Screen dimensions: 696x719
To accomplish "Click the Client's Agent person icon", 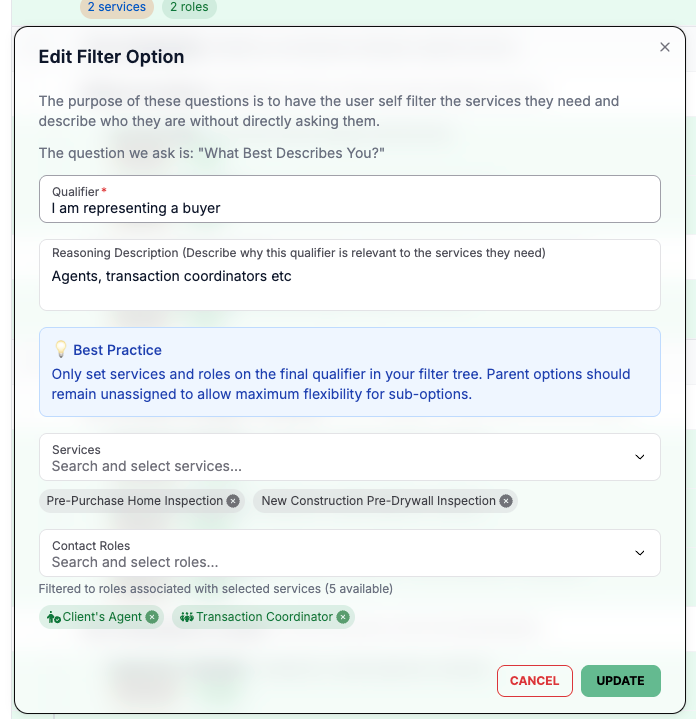I will pos(54,618).
